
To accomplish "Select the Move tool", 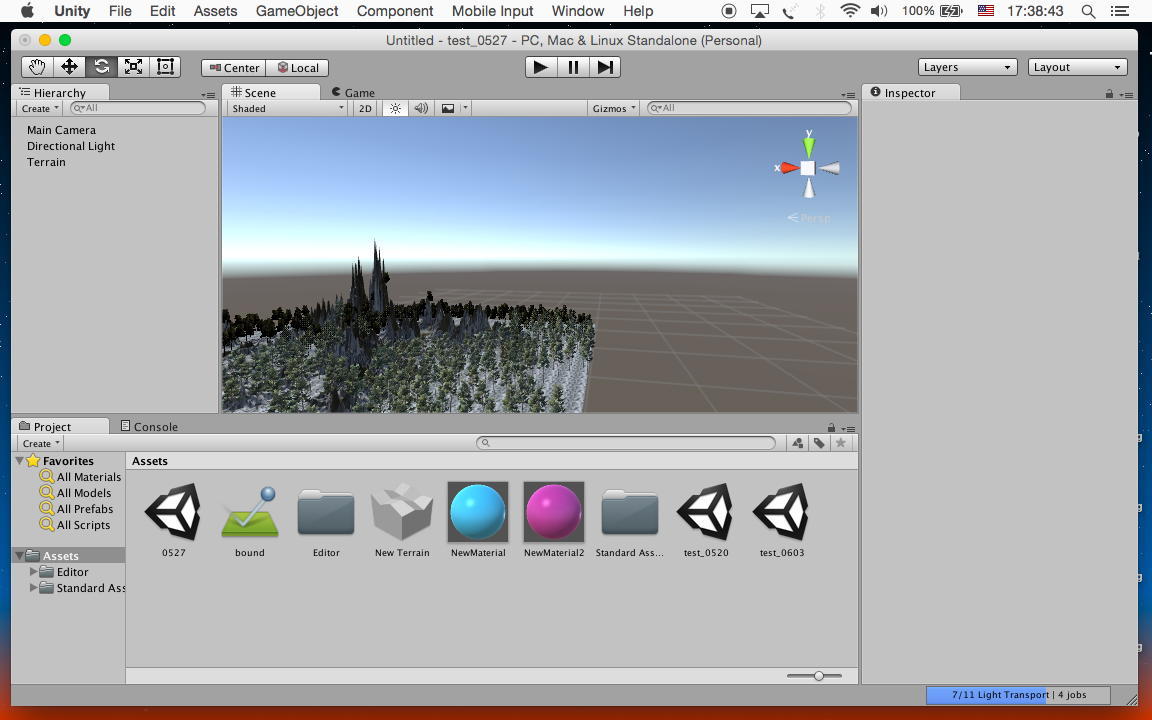I will tap(69, 67).
